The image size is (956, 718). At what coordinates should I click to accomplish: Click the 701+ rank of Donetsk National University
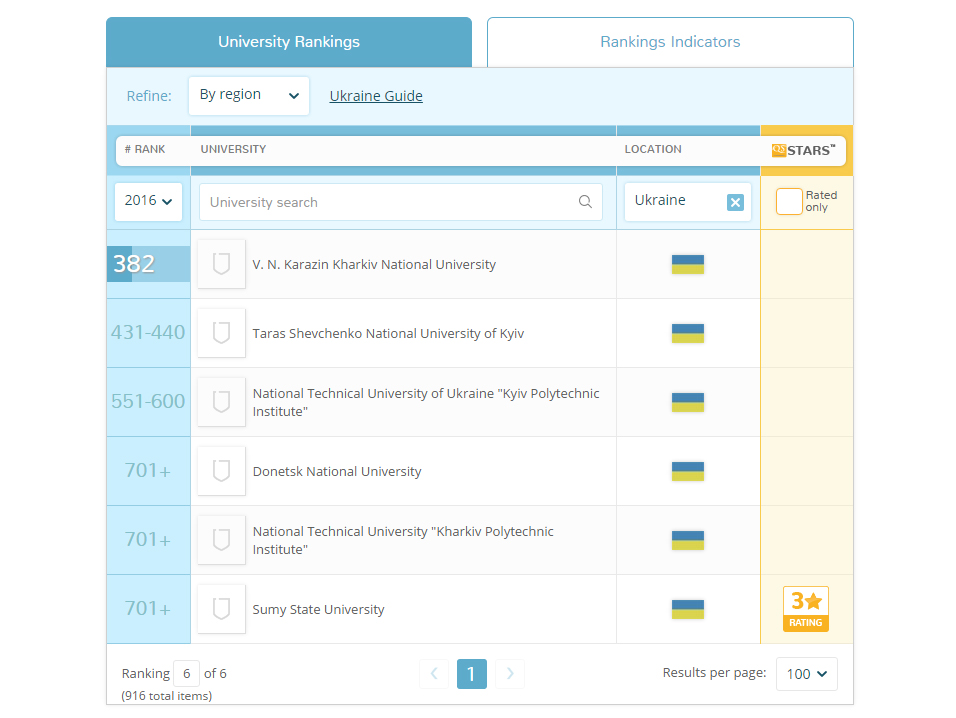[x=148, y=471]
